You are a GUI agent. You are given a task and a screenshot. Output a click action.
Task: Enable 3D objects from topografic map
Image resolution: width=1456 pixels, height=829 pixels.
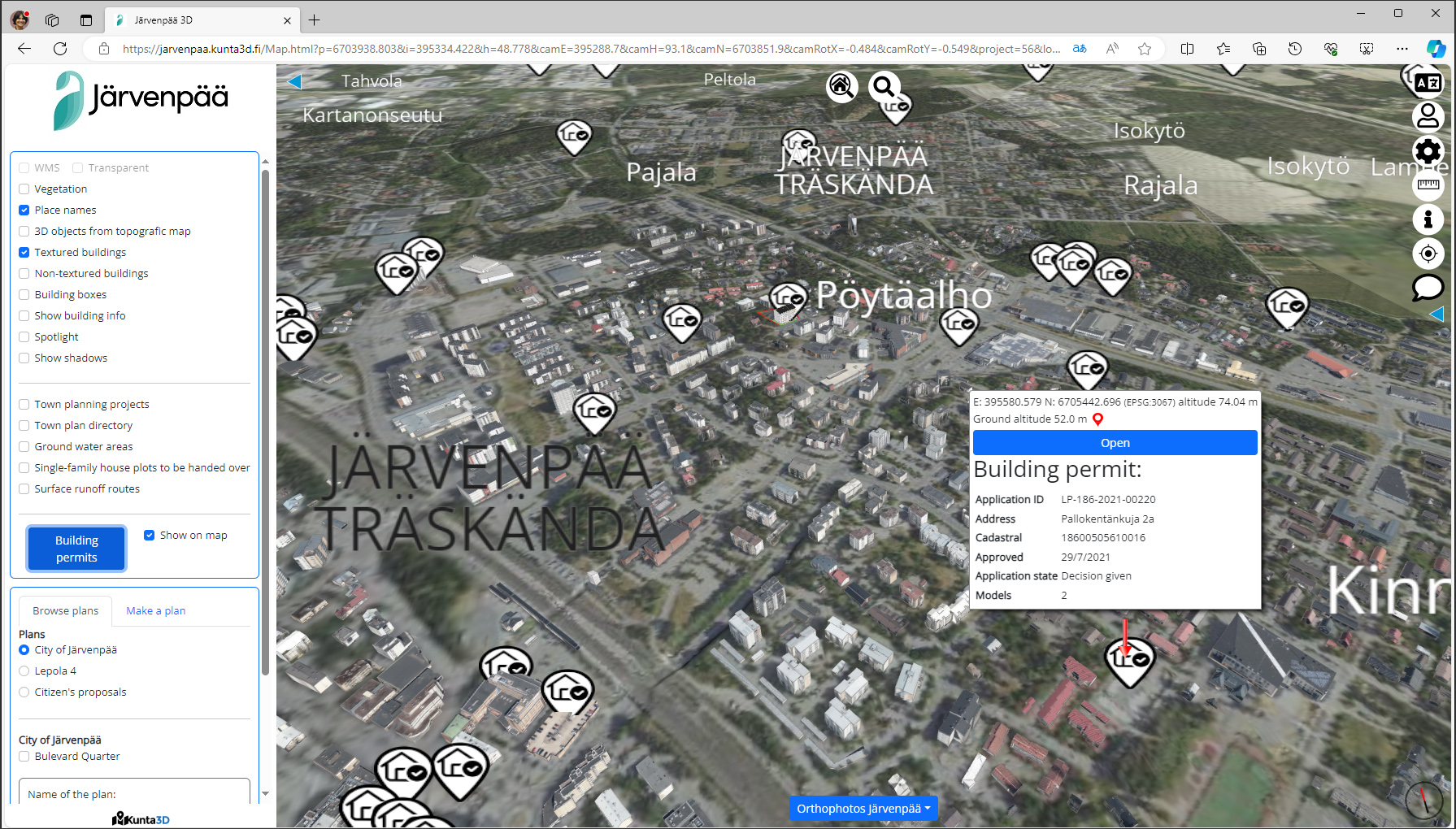point(24,231)
